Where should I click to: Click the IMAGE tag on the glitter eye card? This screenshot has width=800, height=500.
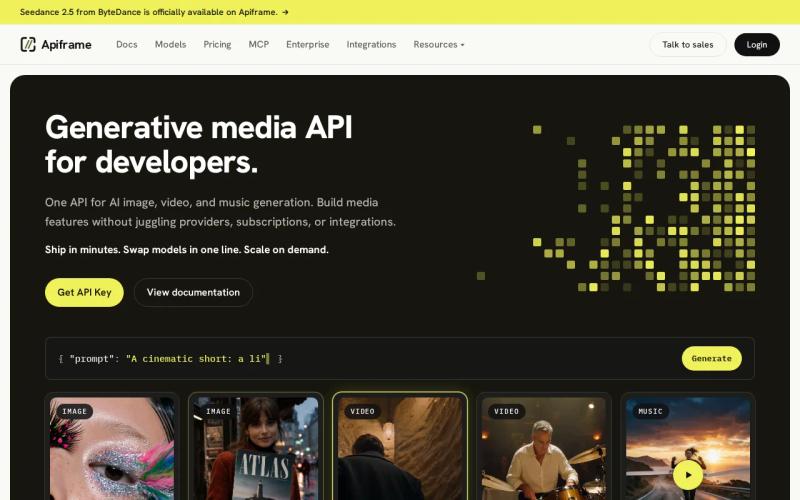[74, 411]
